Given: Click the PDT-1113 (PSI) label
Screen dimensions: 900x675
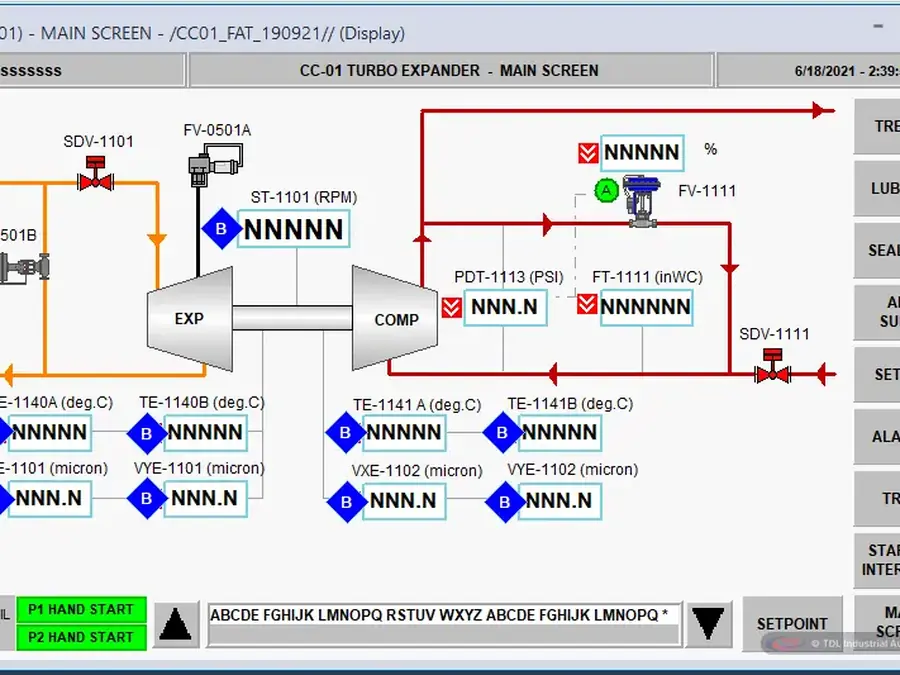Looking at the screenshot, I should point(509,277).
